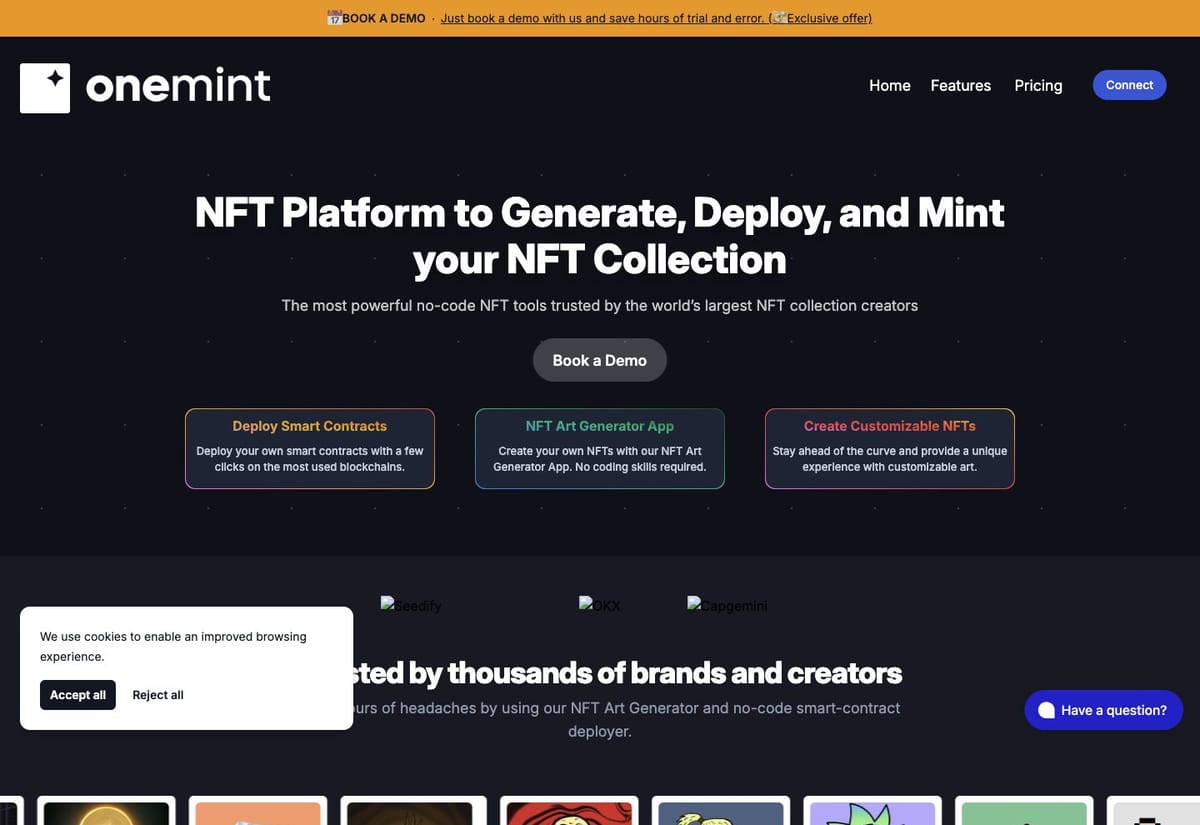This screenshot has width=1200, height=825.
Task: Open the plain green NFT thumbnail
Action: [x=1025, y=810]
